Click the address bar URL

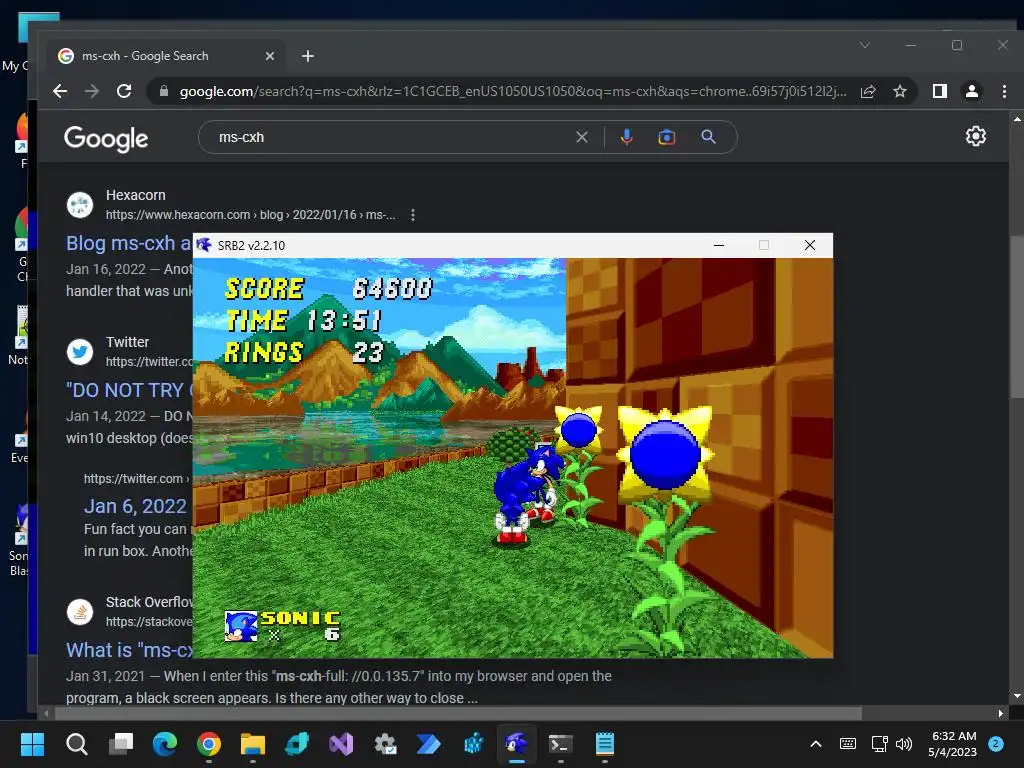click(513, 91)
